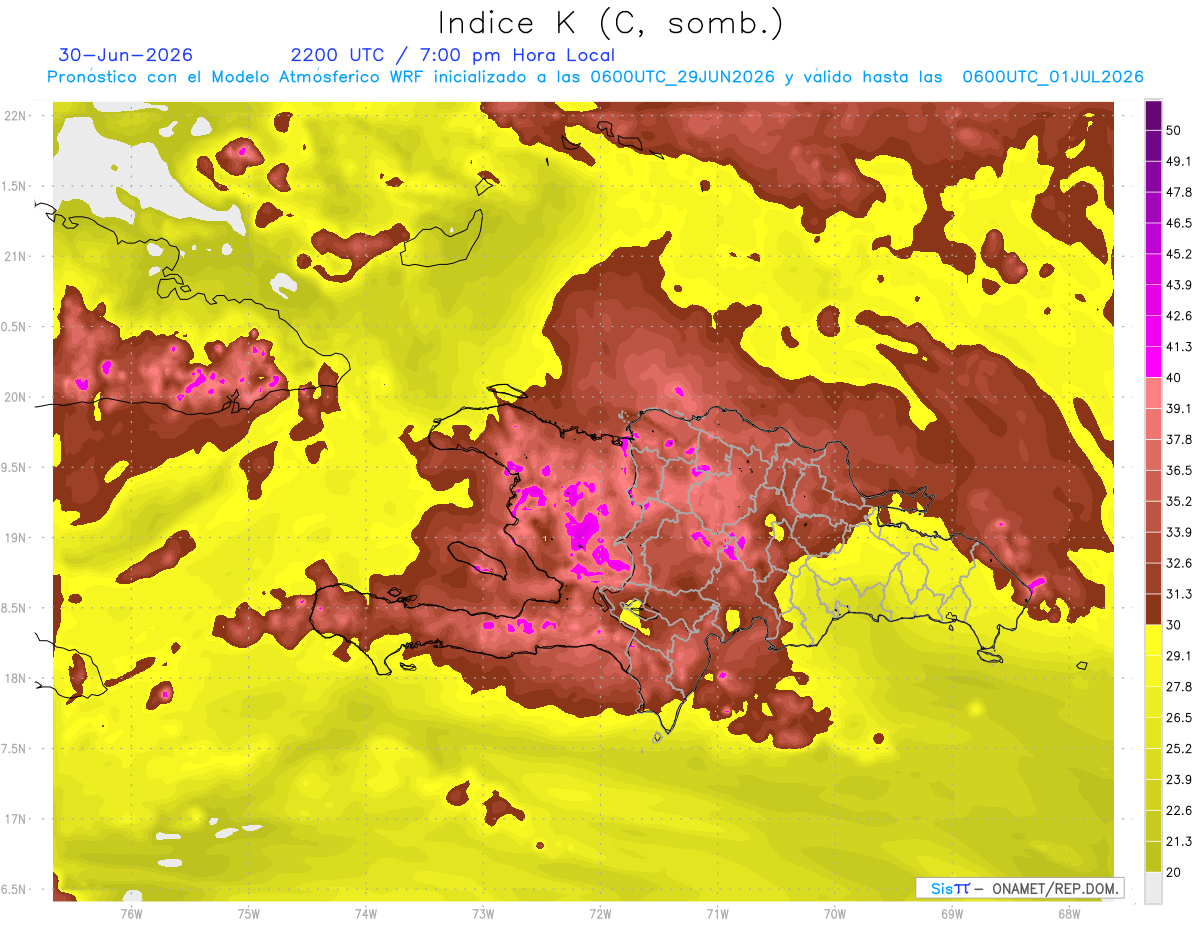Click the legend value '23.9'

(1178, 780)
